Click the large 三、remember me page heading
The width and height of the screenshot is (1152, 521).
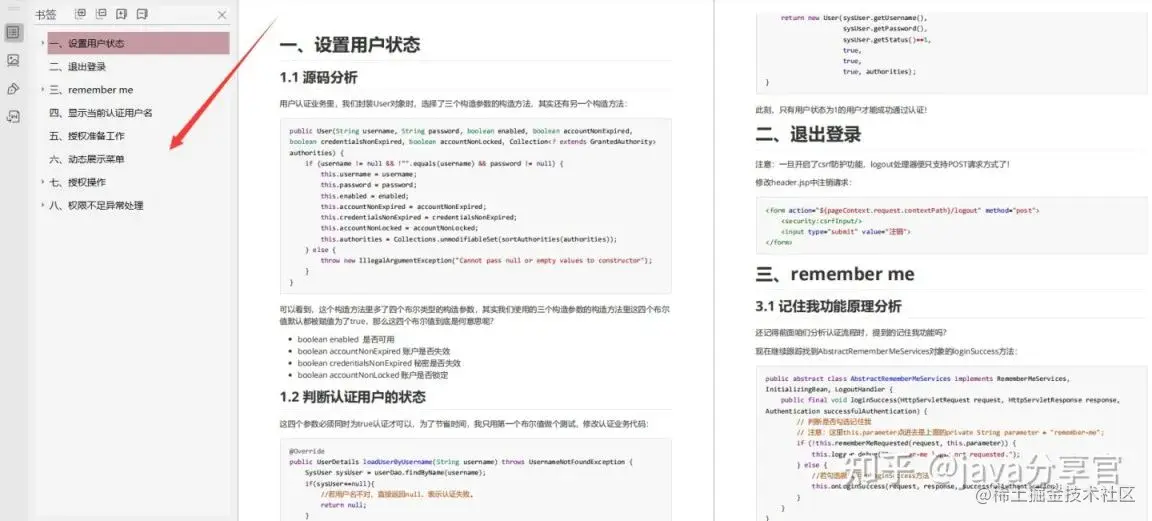(x=835, y=275)
